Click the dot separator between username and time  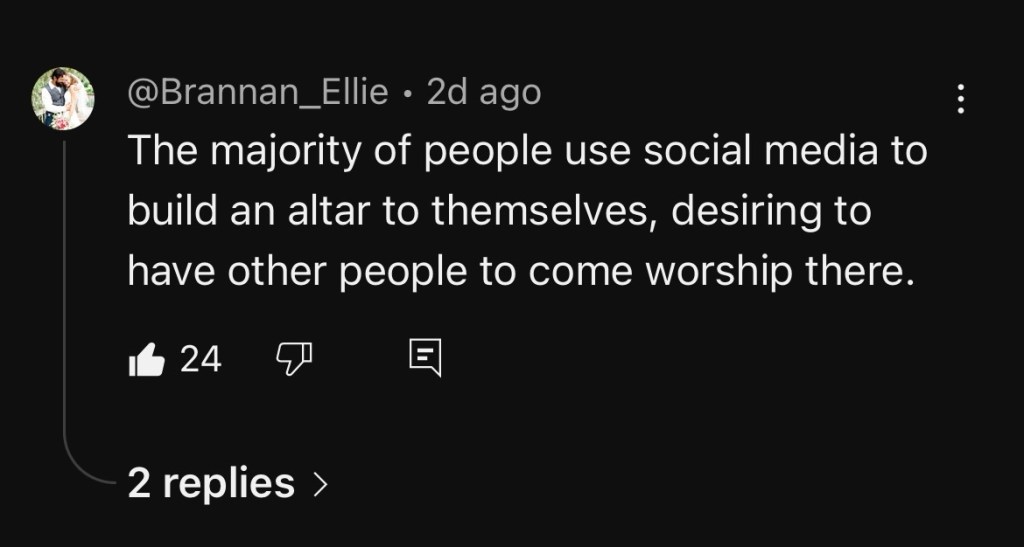click(x=408, y=94)
